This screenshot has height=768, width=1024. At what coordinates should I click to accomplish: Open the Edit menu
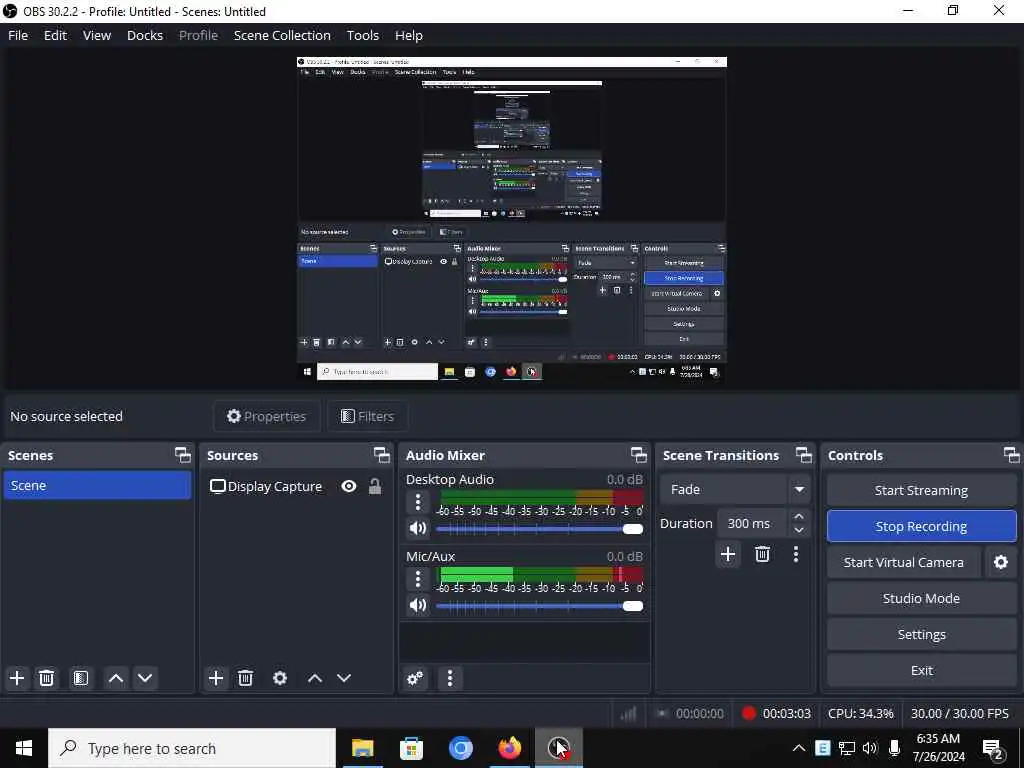point(56,35)
